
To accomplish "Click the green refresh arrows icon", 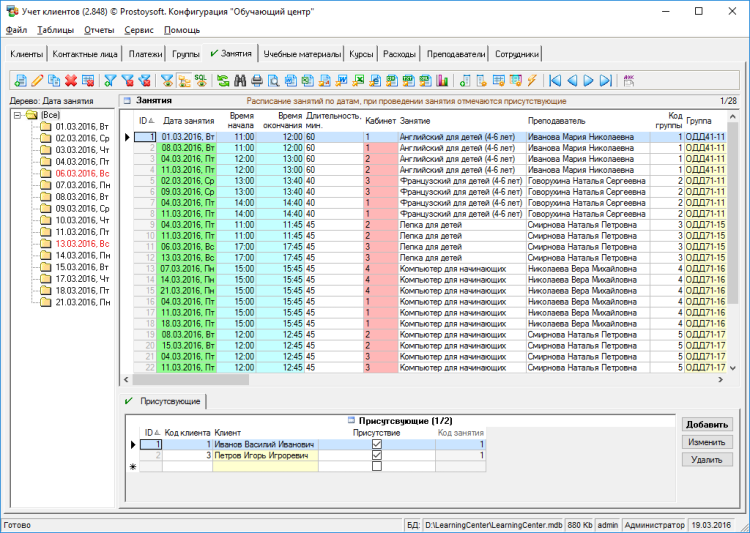I will (x=222, y=80).
